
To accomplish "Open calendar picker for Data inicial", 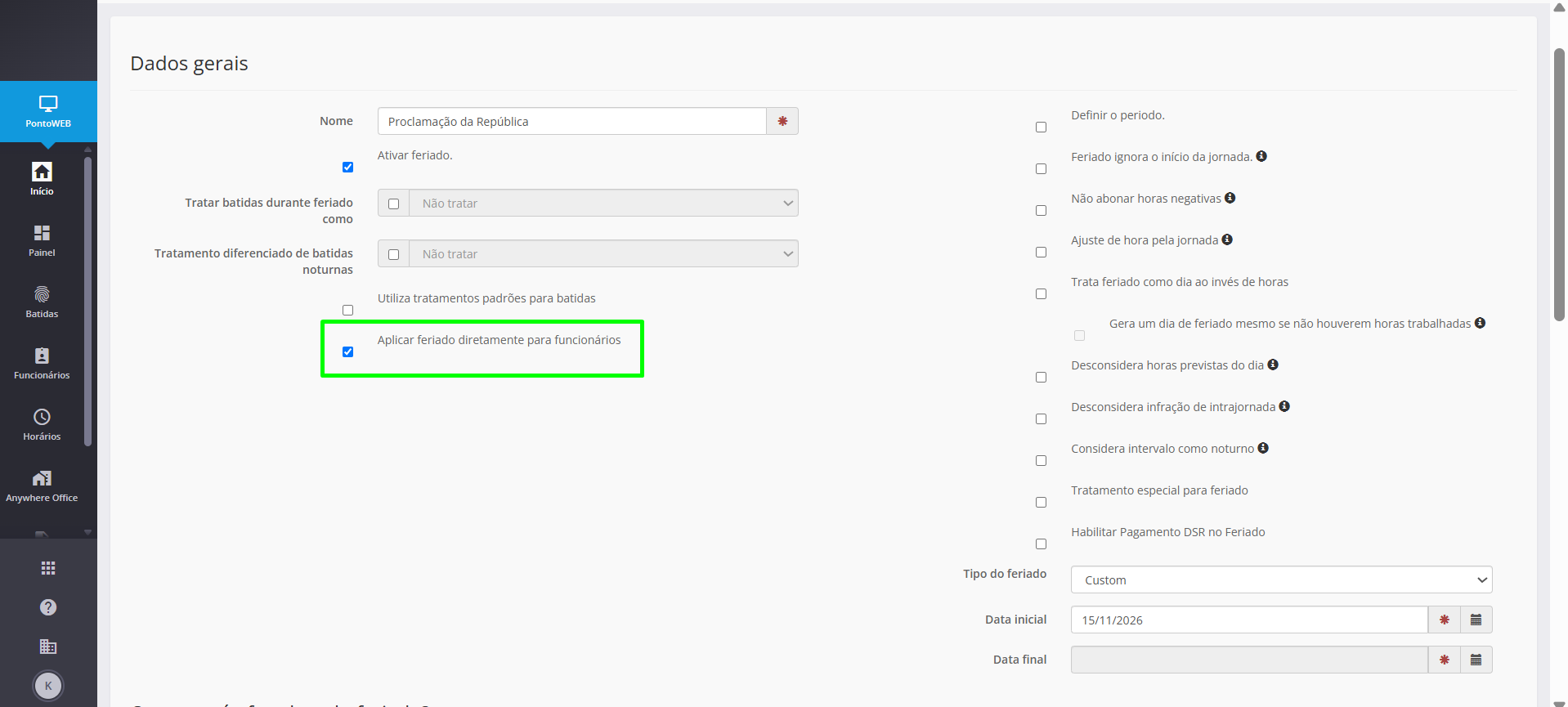I will point(1476,620).
